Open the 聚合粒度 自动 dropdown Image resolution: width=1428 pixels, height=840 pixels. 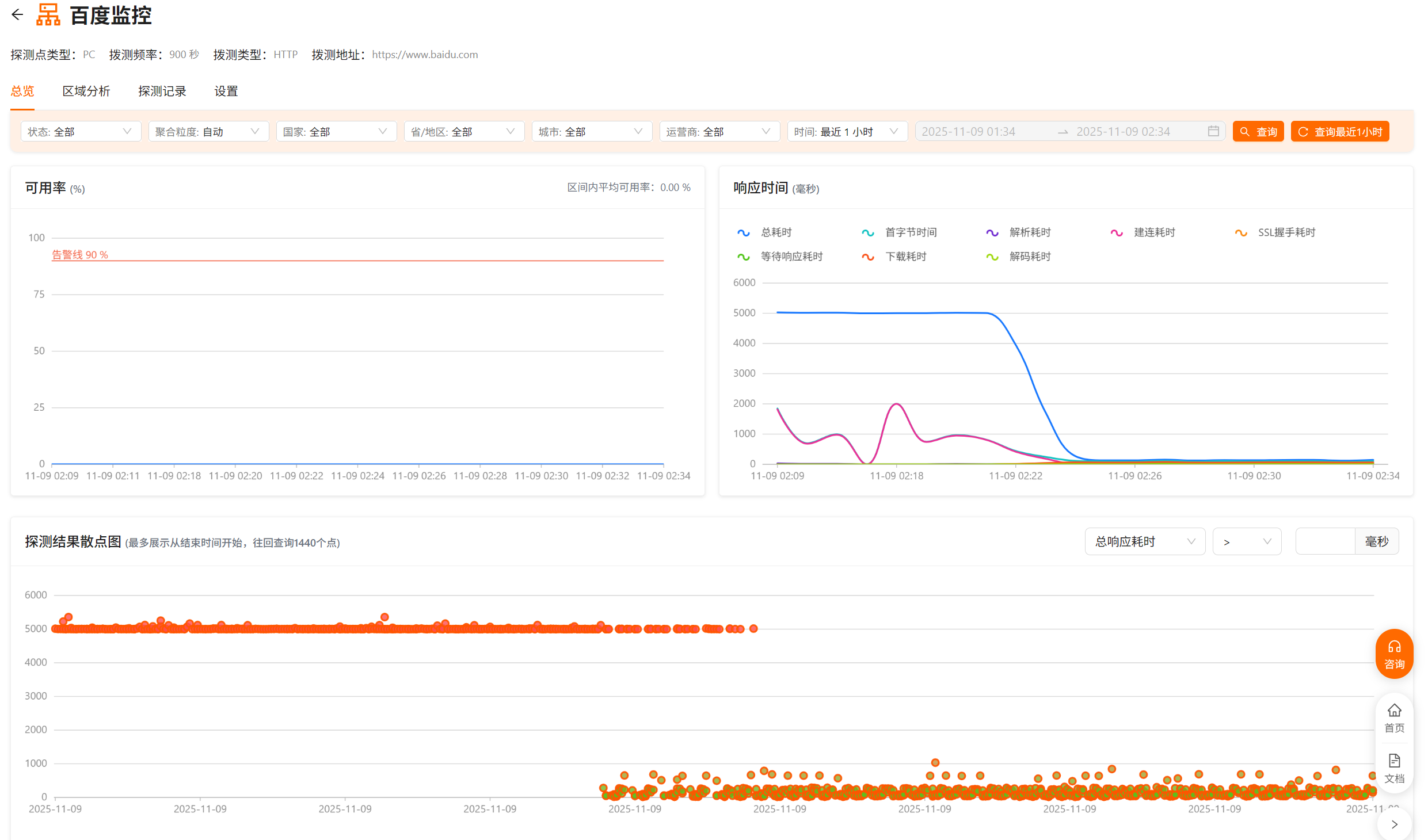pos(208,132)
